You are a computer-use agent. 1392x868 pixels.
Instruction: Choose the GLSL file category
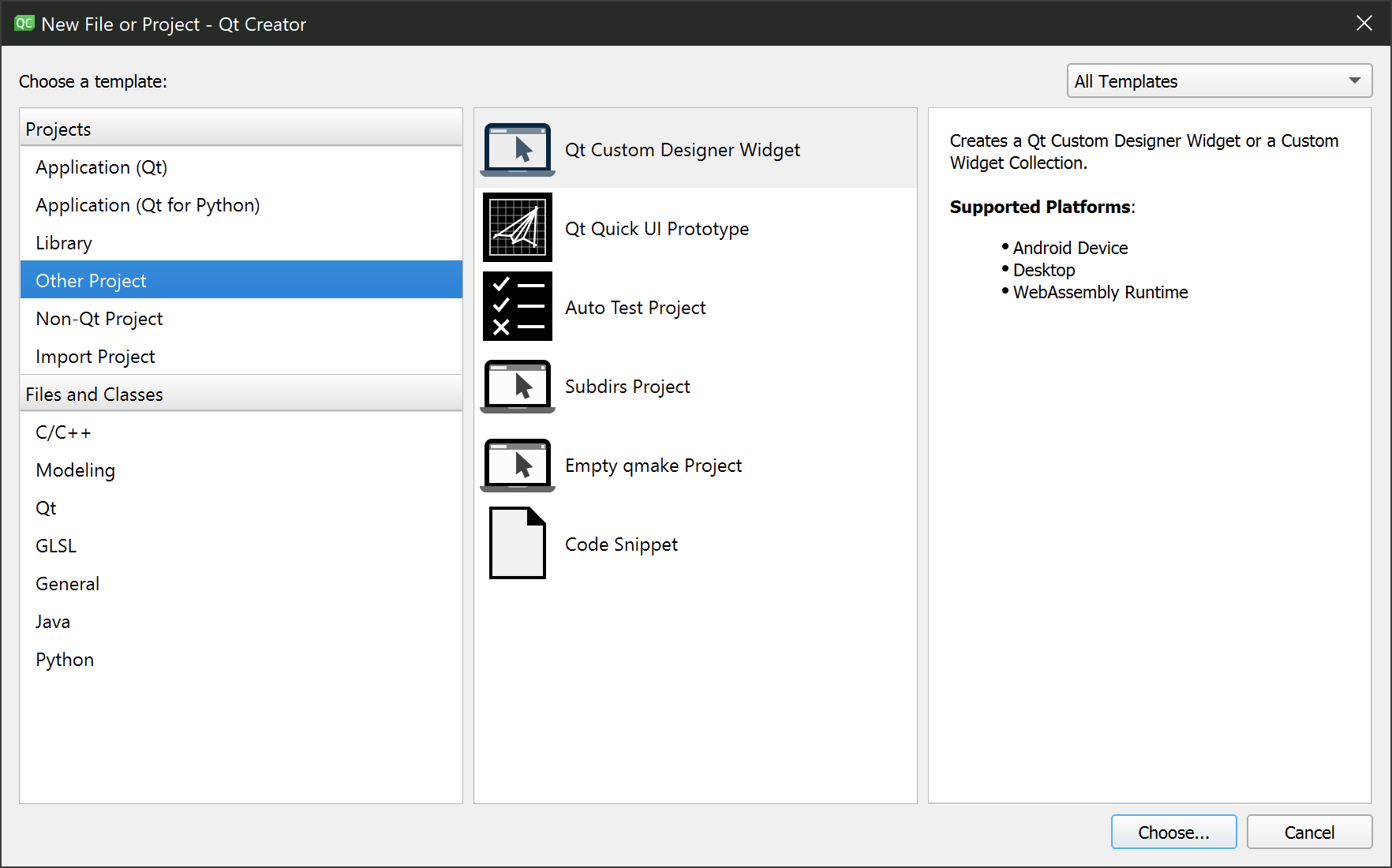point(56,546)
